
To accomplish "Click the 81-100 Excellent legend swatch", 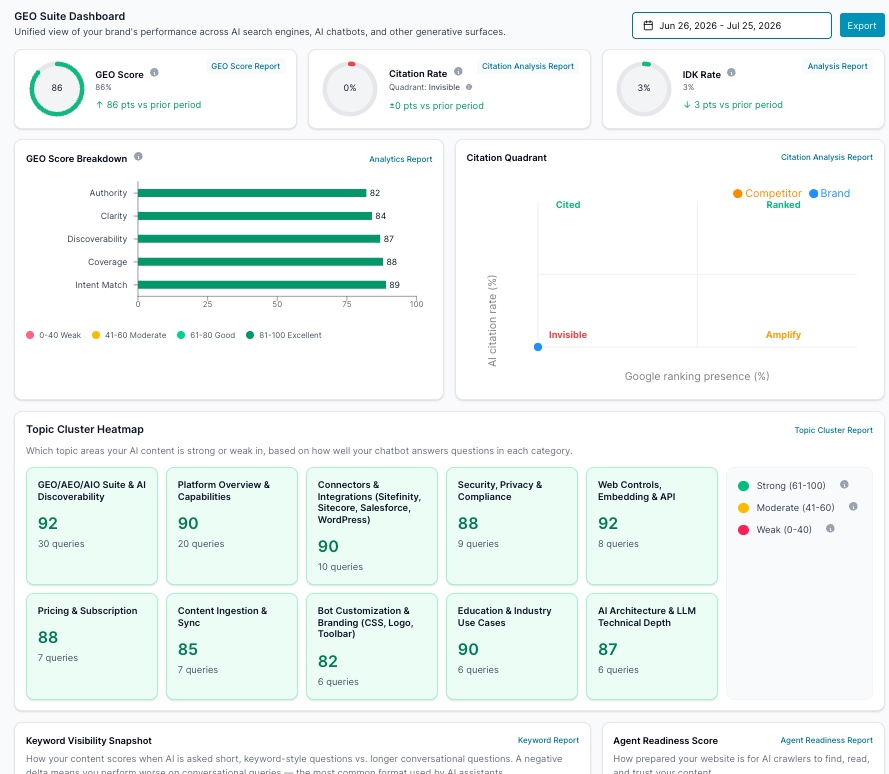I will (x=250, y=335).
